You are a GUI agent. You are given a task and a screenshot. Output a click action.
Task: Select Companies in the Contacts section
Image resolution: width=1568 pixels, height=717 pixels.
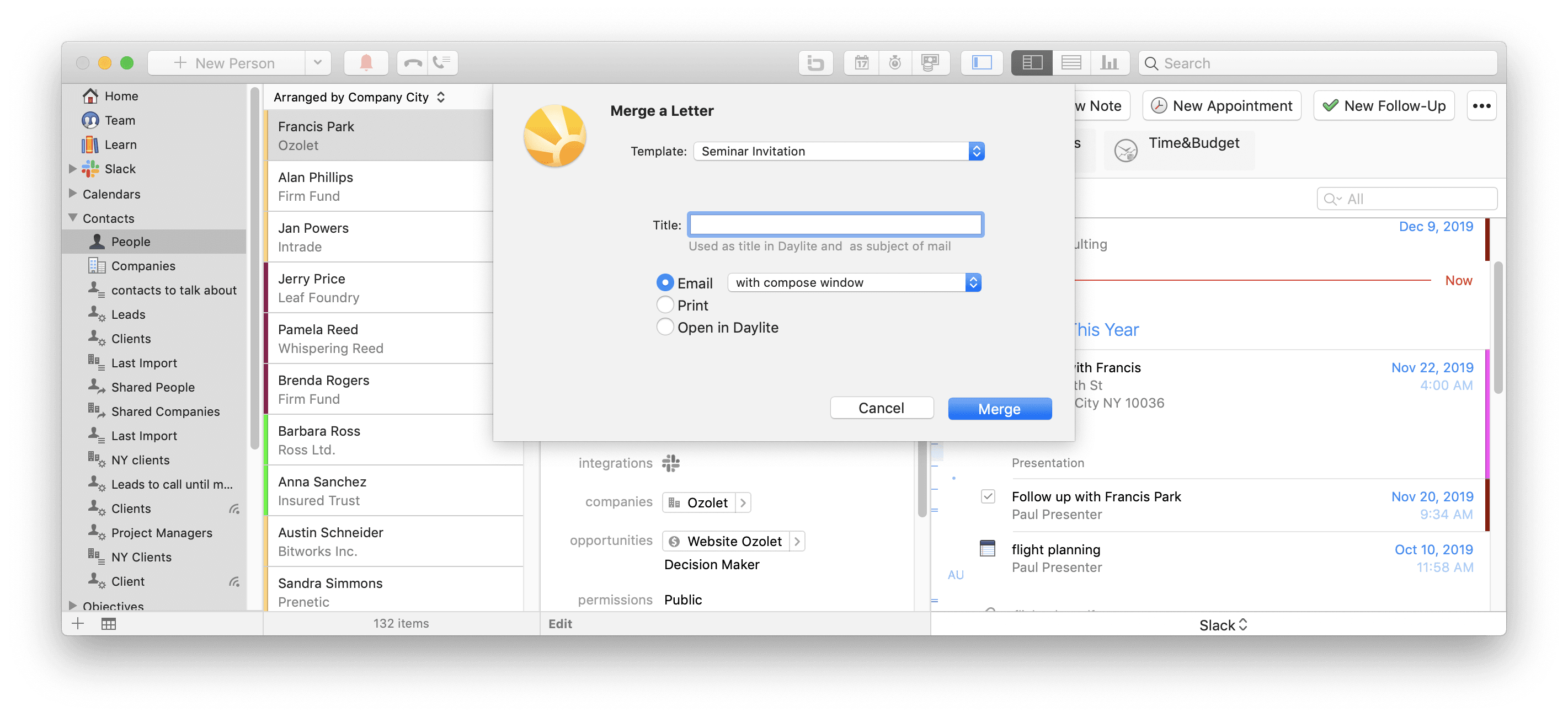pyautogui.click(x=143, y=266)
